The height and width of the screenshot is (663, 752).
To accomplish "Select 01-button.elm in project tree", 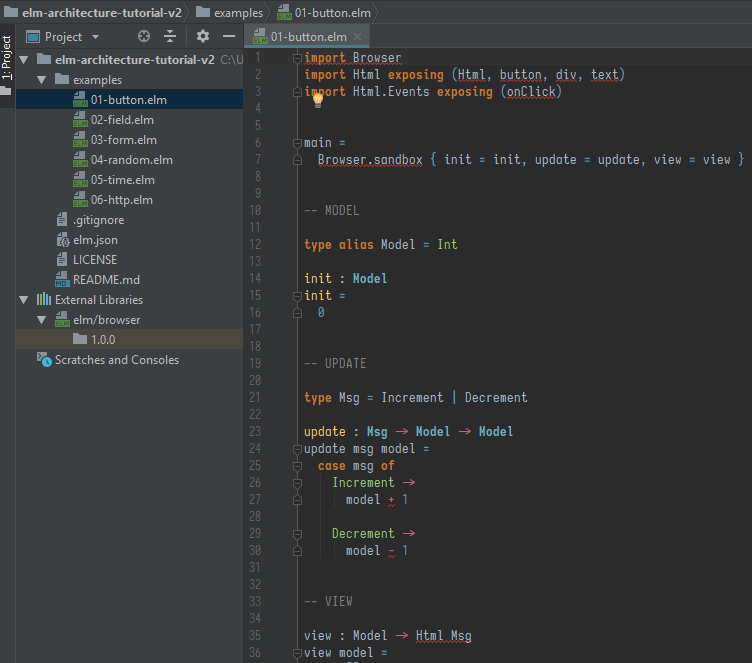I will (129, 100).
